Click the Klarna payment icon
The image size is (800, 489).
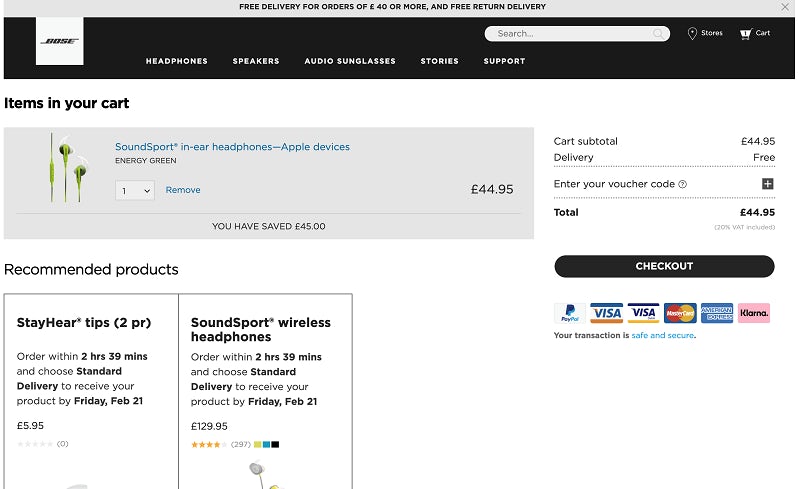tap(754, 313)
